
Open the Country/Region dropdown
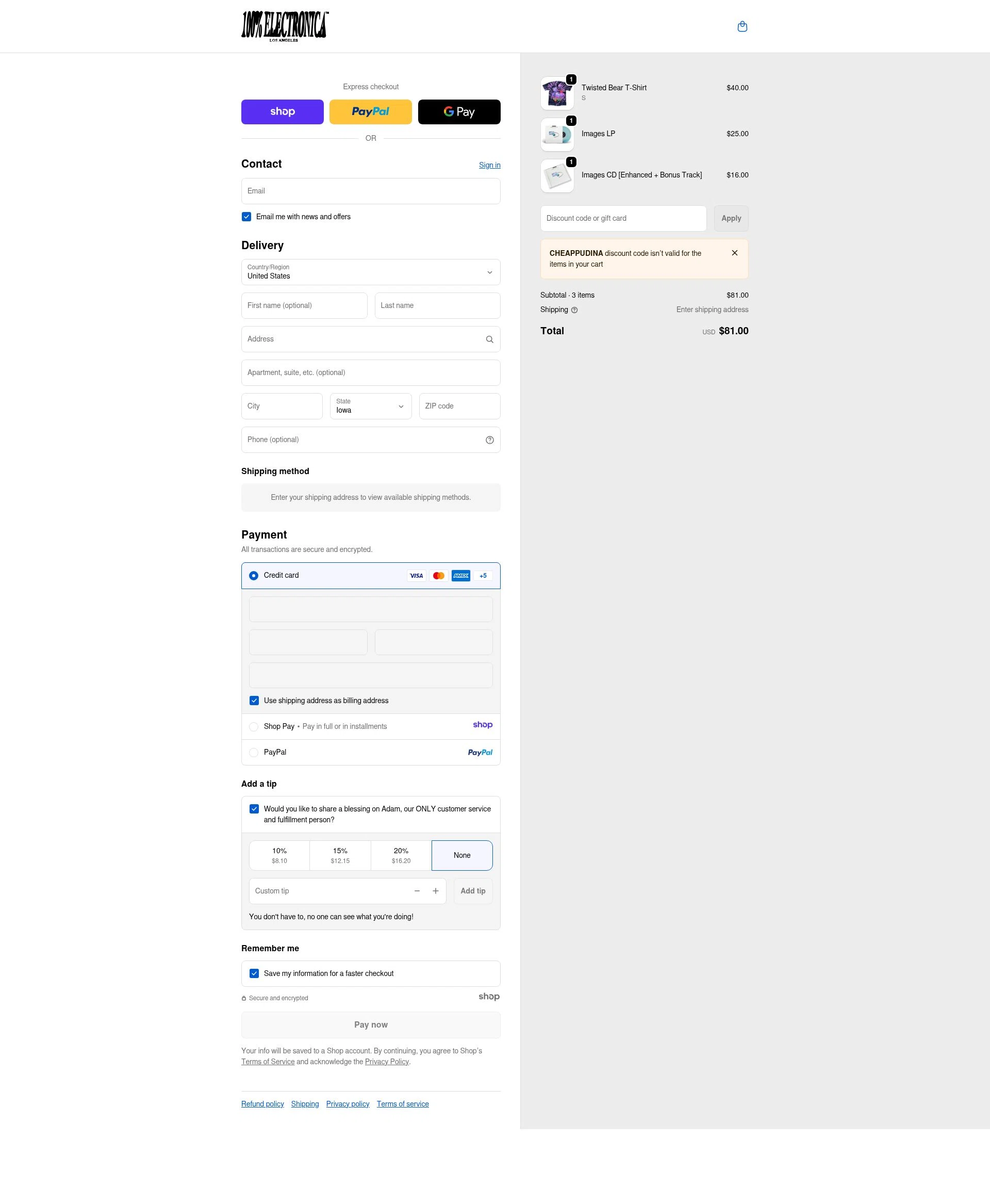pyautogui.click(x=370, y=272)
